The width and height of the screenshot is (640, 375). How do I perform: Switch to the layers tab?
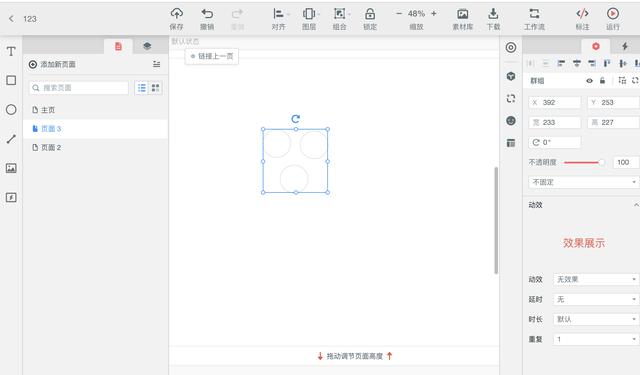(147, 46)
